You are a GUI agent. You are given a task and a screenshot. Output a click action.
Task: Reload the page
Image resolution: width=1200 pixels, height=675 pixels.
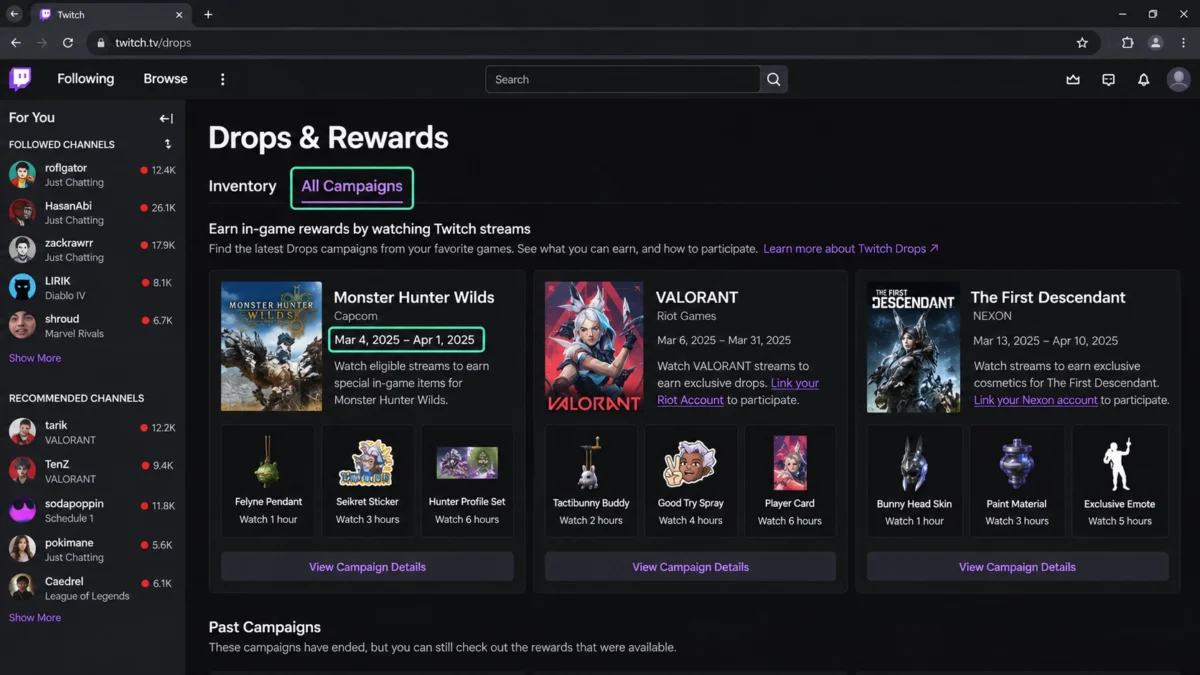coord(68,43)
